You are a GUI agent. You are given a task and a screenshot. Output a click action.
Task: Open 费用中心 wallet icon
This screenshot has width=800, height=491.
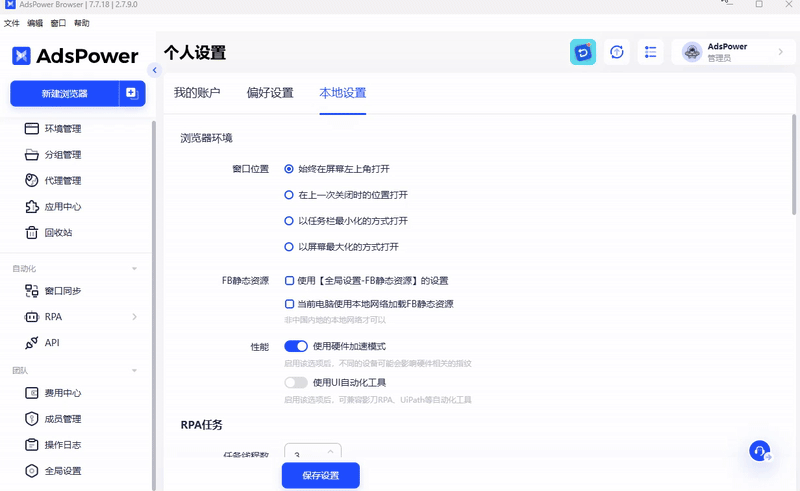(x=32, y=393)
